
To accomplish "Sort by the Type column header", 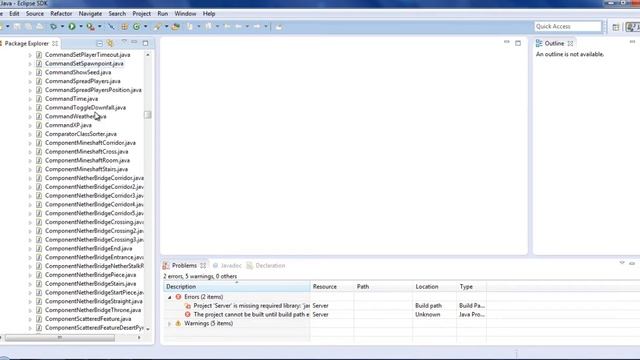I will [471, 287].
